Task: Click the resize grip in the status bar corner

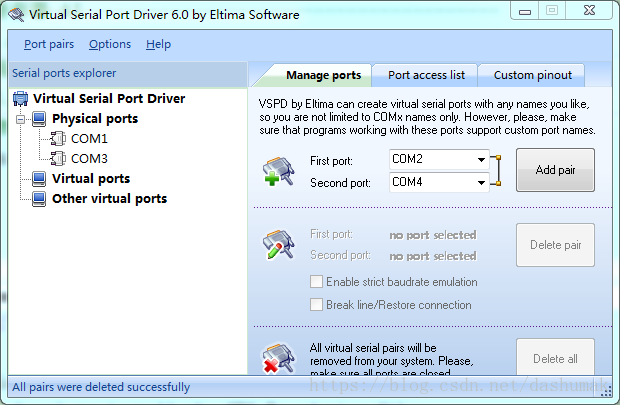Action: pyautogui.click(x=606, y=392)
